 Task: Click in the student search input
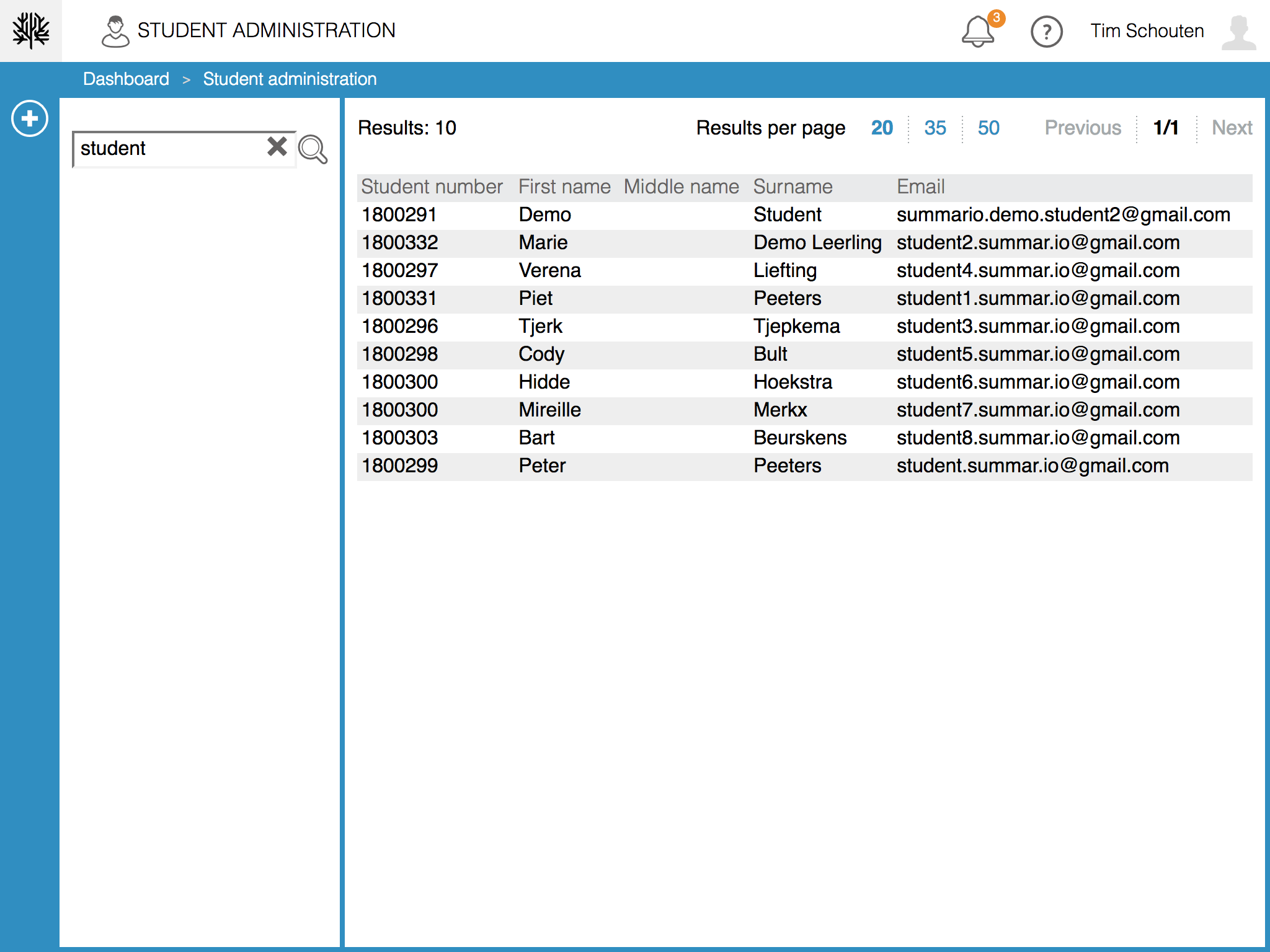(x=171, y=149)
